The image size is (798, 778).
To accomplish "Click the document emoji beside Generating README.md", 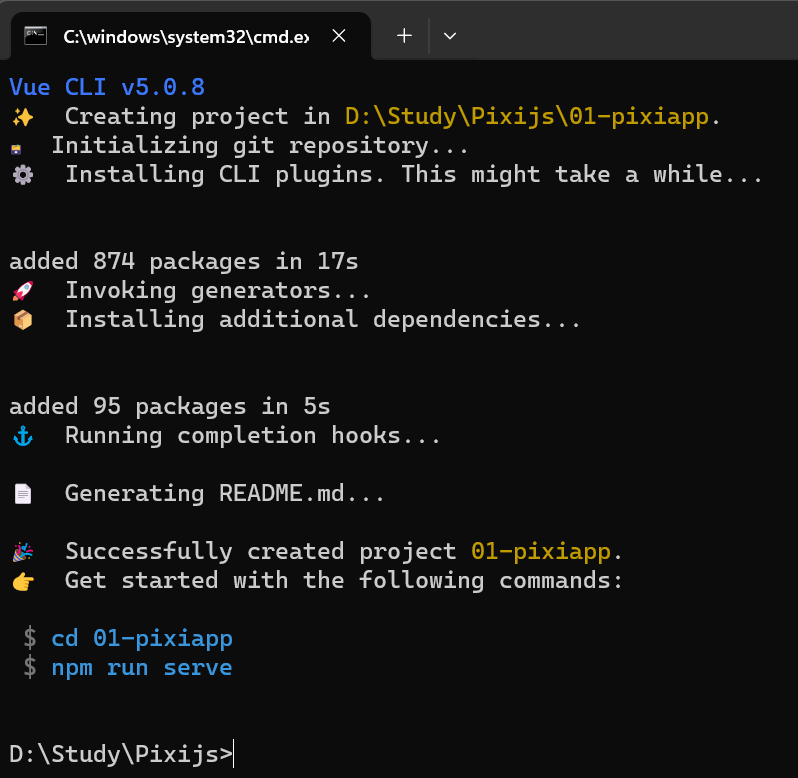I will coord(23,494).
